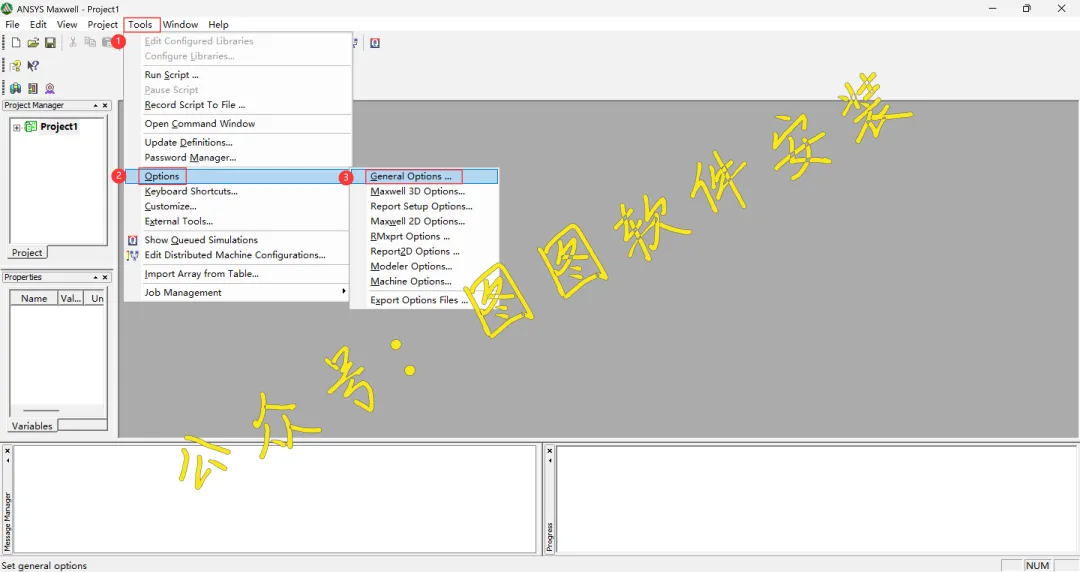Click the help topics question mark icon
This screenshot has width=1080, height=572.
(15, 66)
